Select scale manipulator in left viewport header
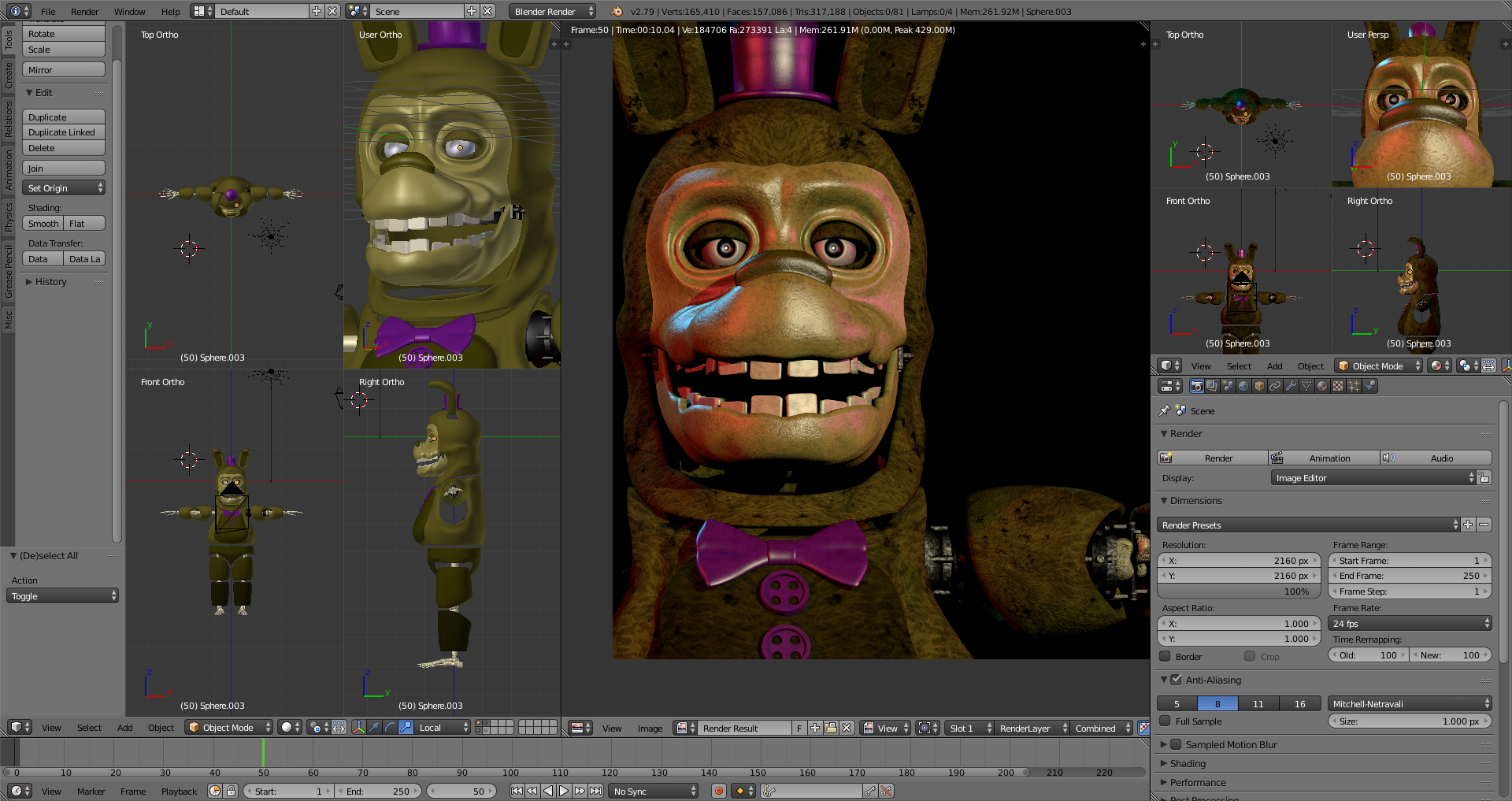The height and width of the screenshot is (801, 1512). click(406, 727)
